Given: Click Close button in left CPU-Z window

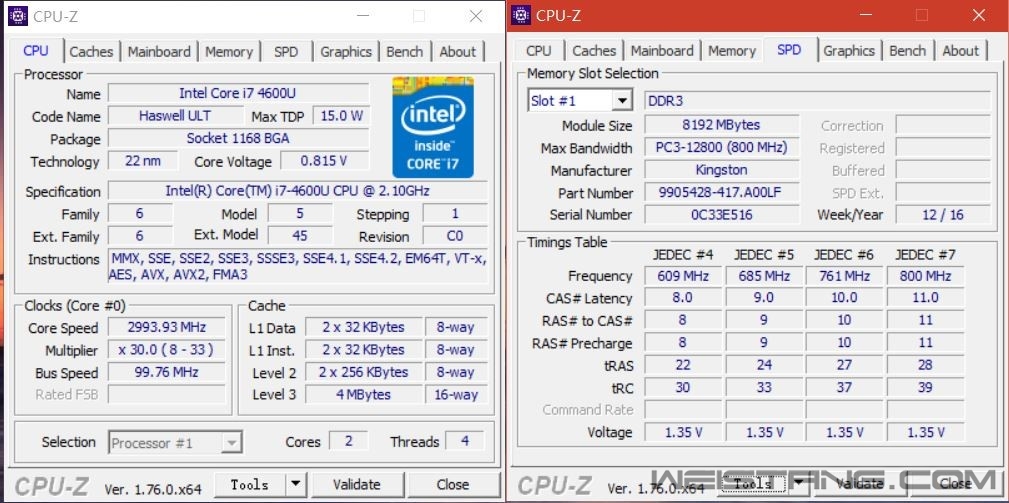Looking at the screenshot, I should tap(453, 484).
